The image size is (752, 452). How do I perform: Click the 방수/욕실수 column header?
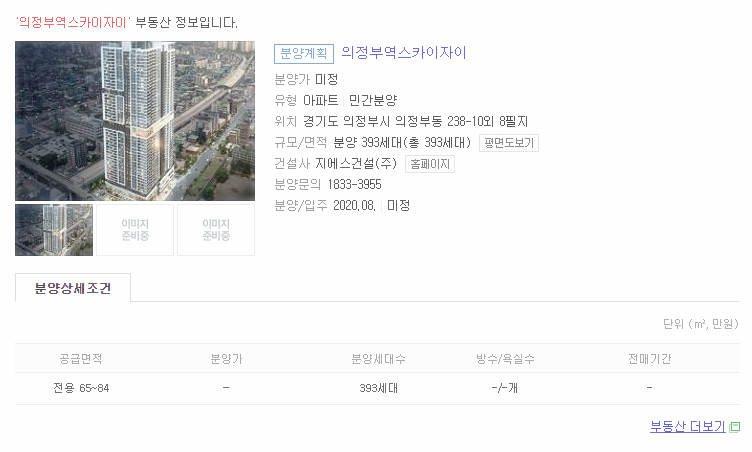pyautogui.click(x=505, y=359)
